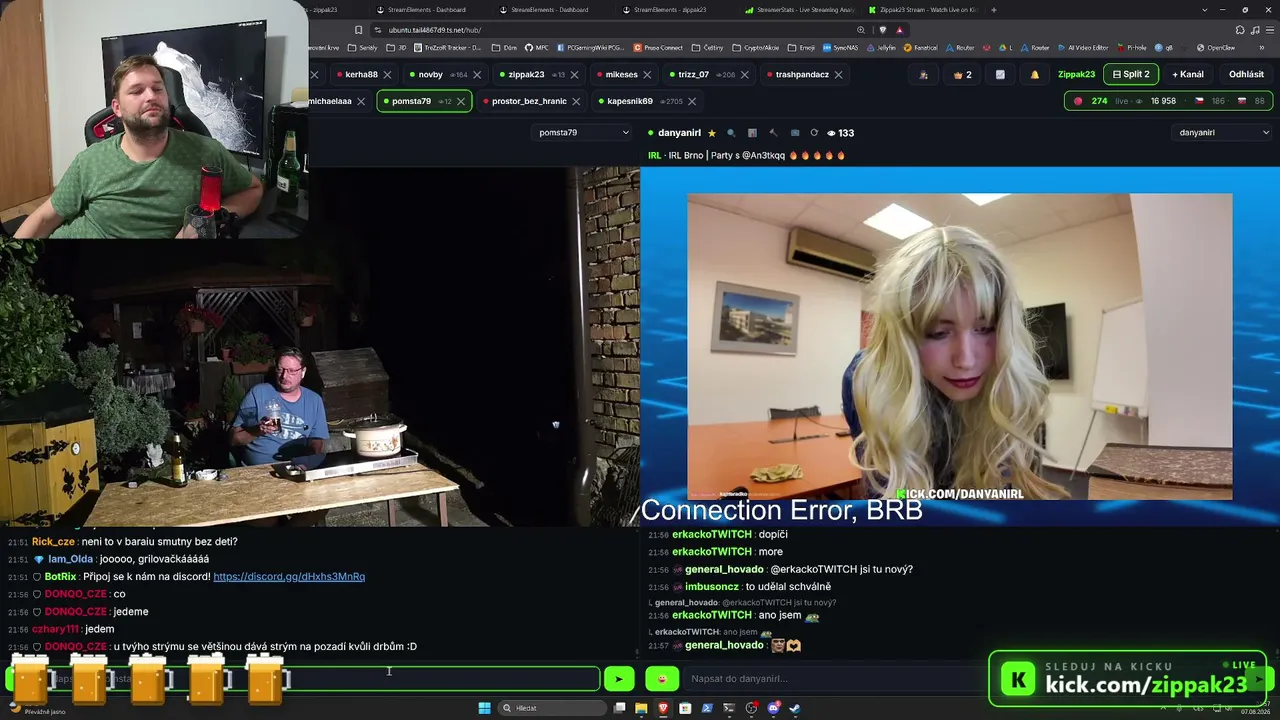Click the browser address bar URL
This screenshot has width=1280, height=720.
[435, 30]
